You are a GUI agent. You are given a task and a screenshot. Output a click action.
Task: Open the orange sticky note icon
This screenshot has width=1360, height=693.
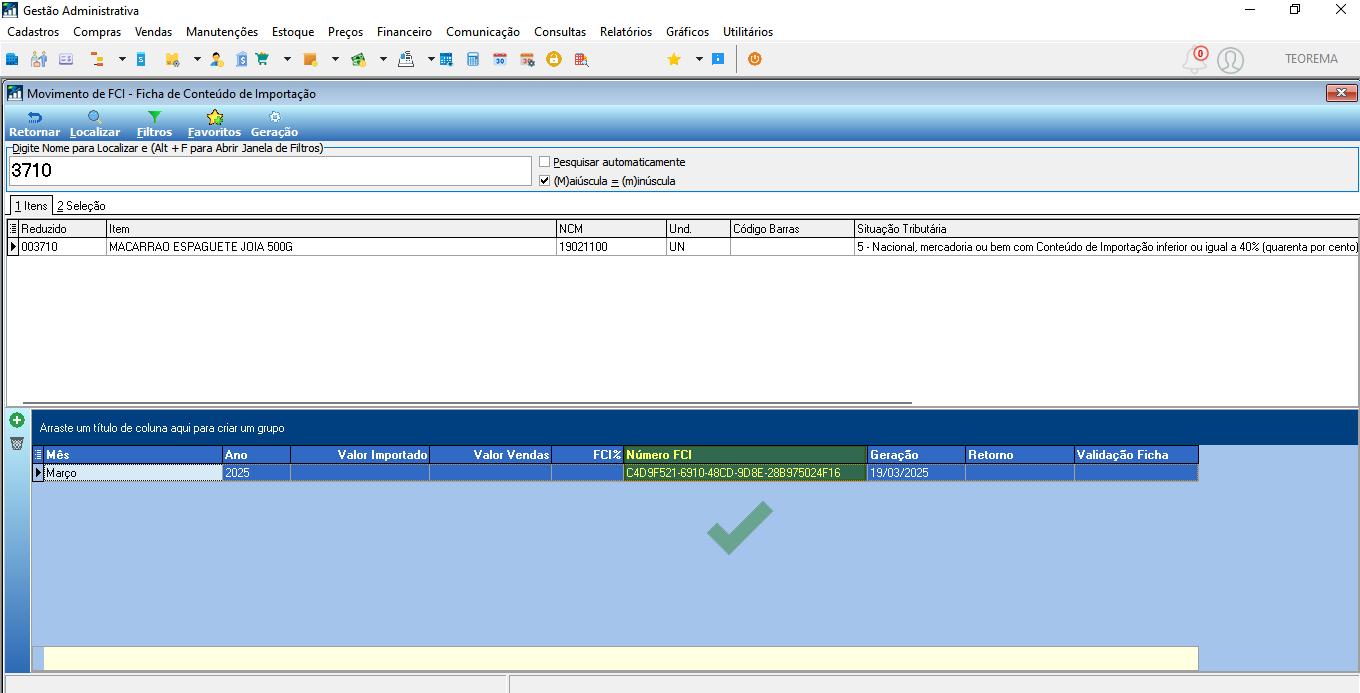(310, 59)
